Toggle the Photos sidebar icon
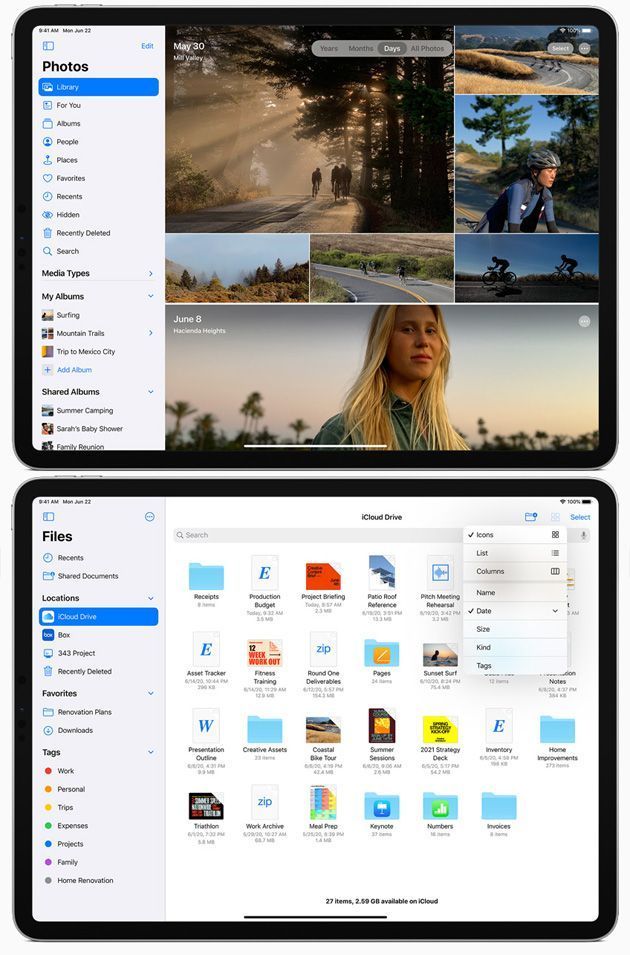630x955 pixels. click(48, 46)
